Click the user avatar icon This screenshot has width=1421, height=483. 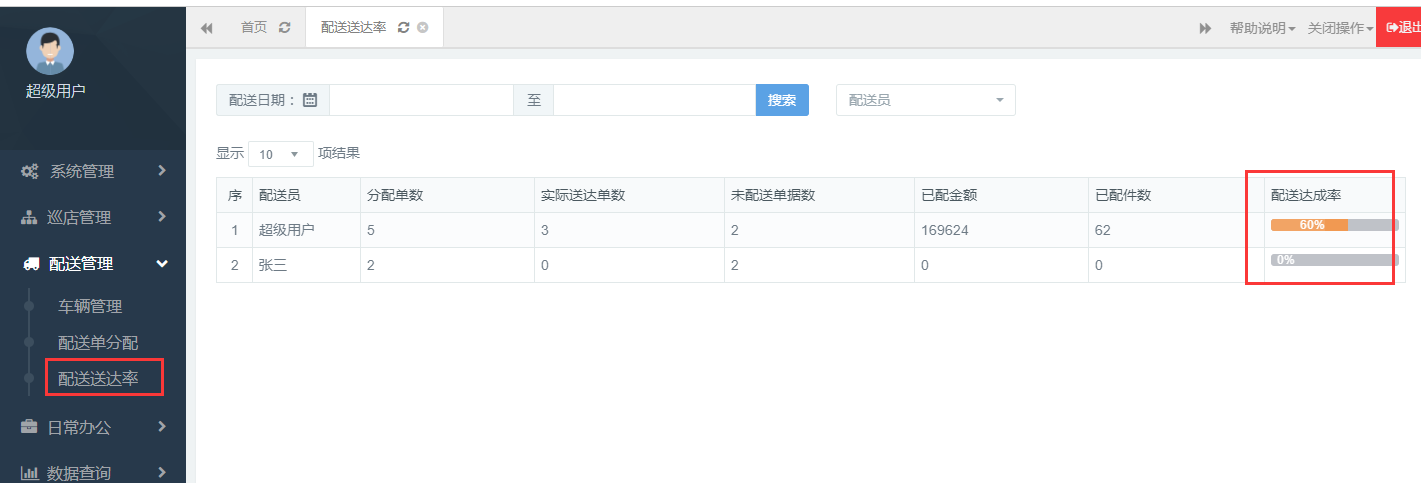coord(50,51)
